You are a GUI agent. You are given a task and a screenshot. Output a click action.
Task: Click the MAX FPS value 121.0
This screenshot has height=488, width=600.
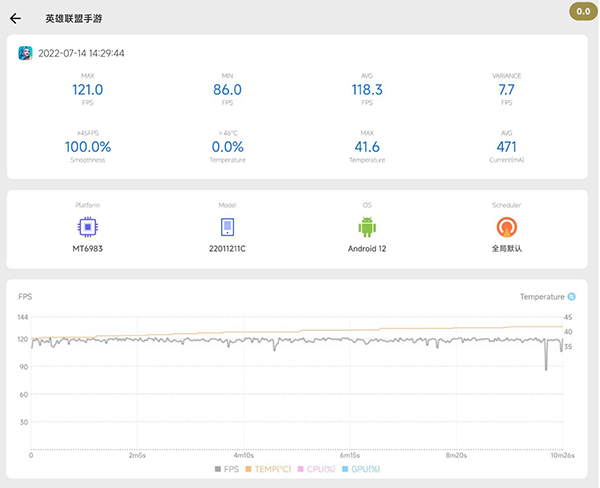[x=88, y=90]
